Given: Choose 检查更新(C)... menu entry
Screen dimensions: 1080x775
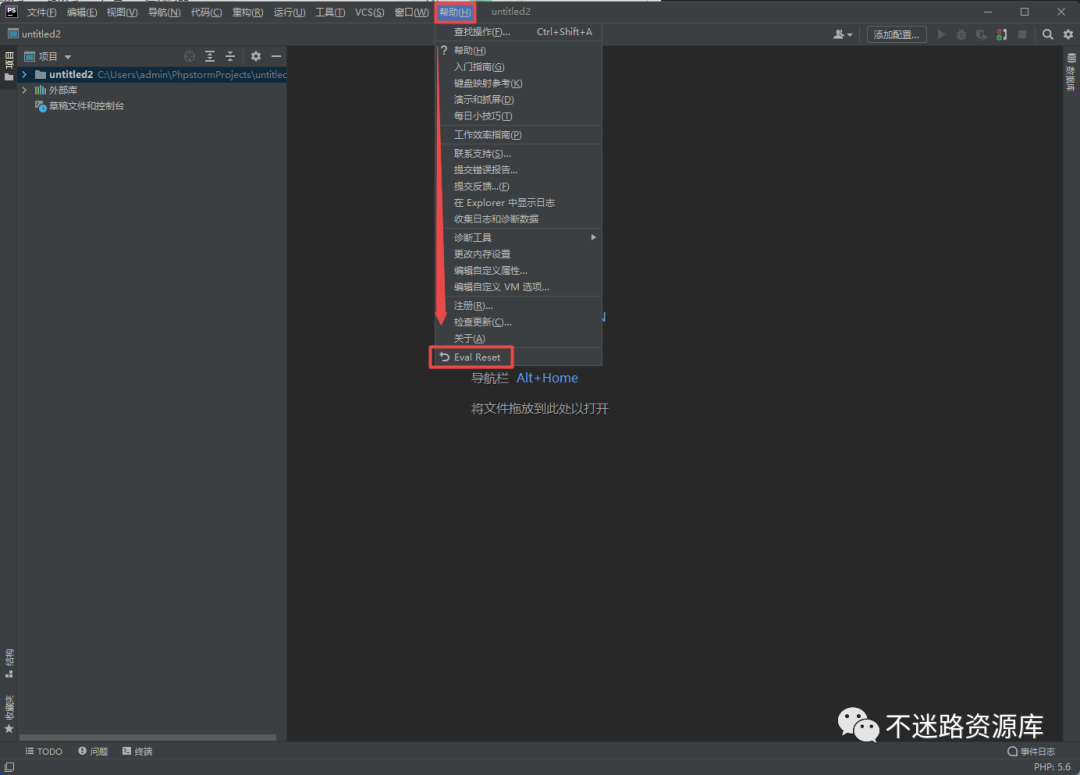Looking at the screenshot, I should click(x=519, y=322).
